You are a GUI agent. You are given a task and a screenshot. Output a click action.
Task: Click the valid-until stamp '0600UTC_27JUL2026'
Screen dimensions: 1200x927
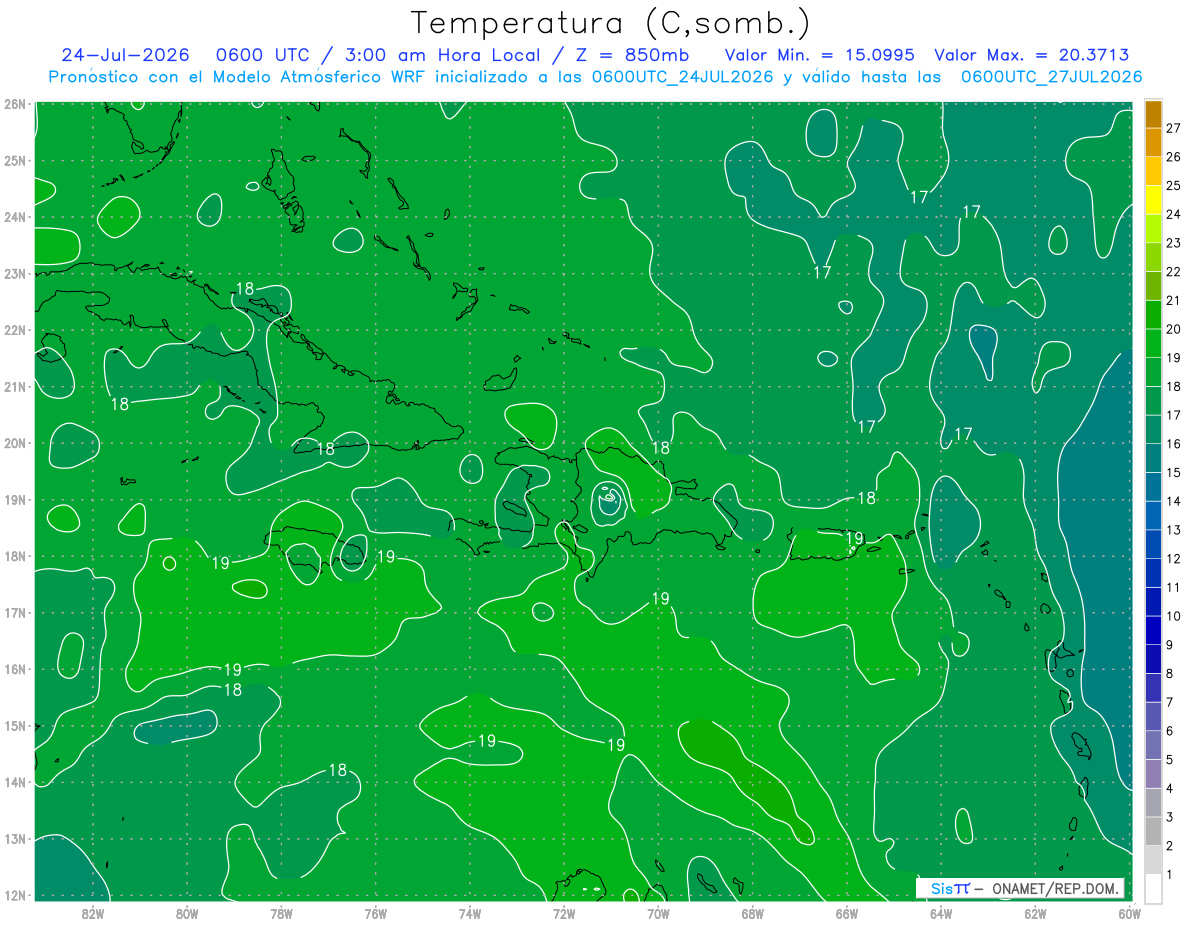pos(1052,77)
